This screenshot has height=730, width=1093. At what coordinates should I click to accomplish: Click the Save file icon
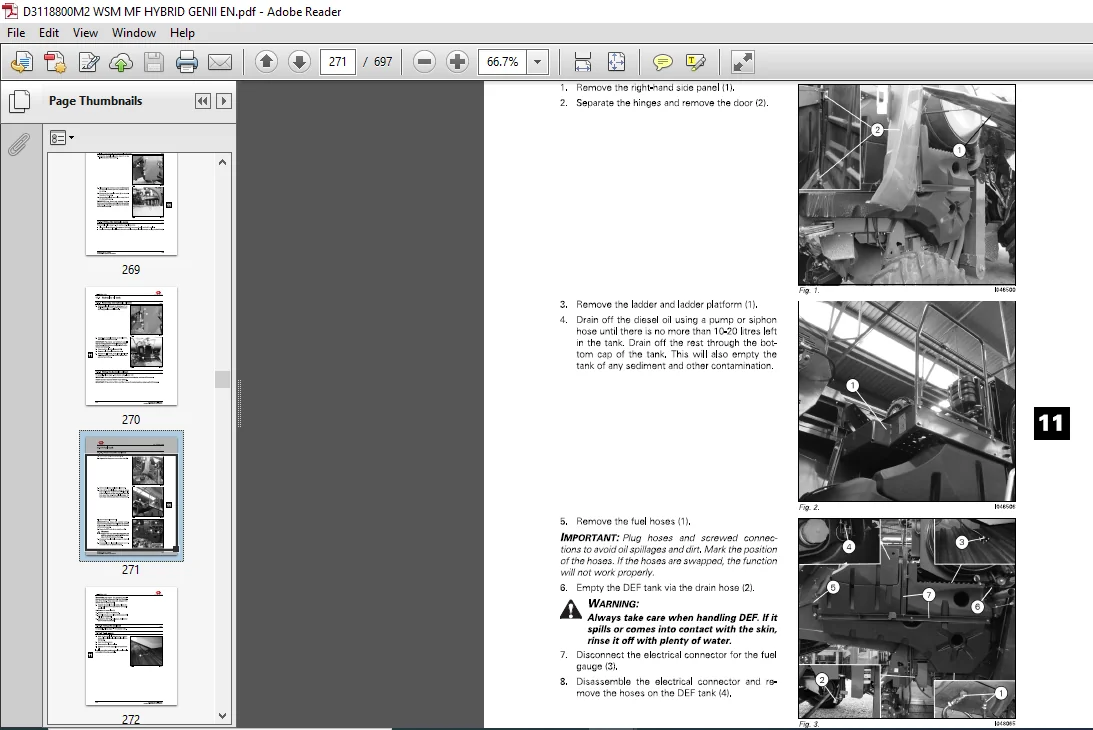click(x=153, y=62)
